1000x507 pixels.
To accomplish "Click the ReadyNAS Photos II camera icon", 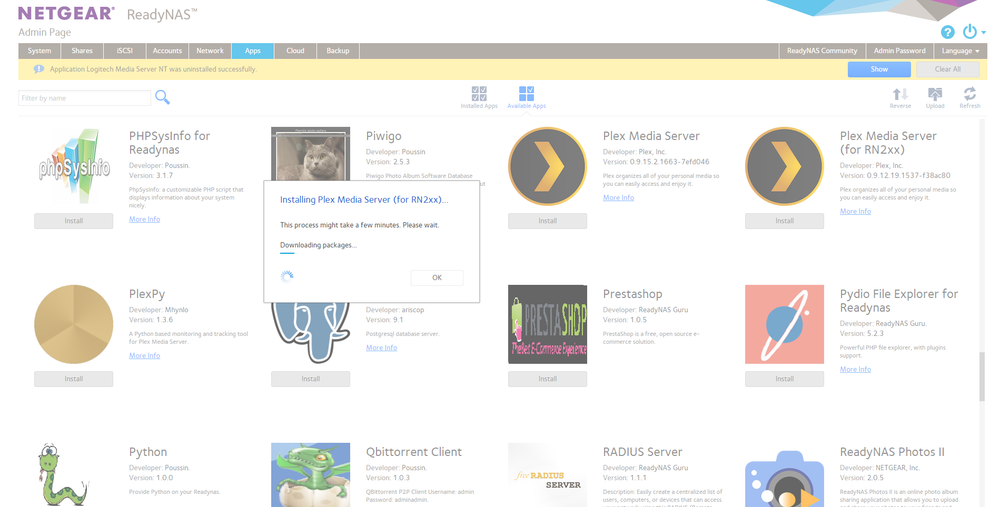I will click(784, 478).
